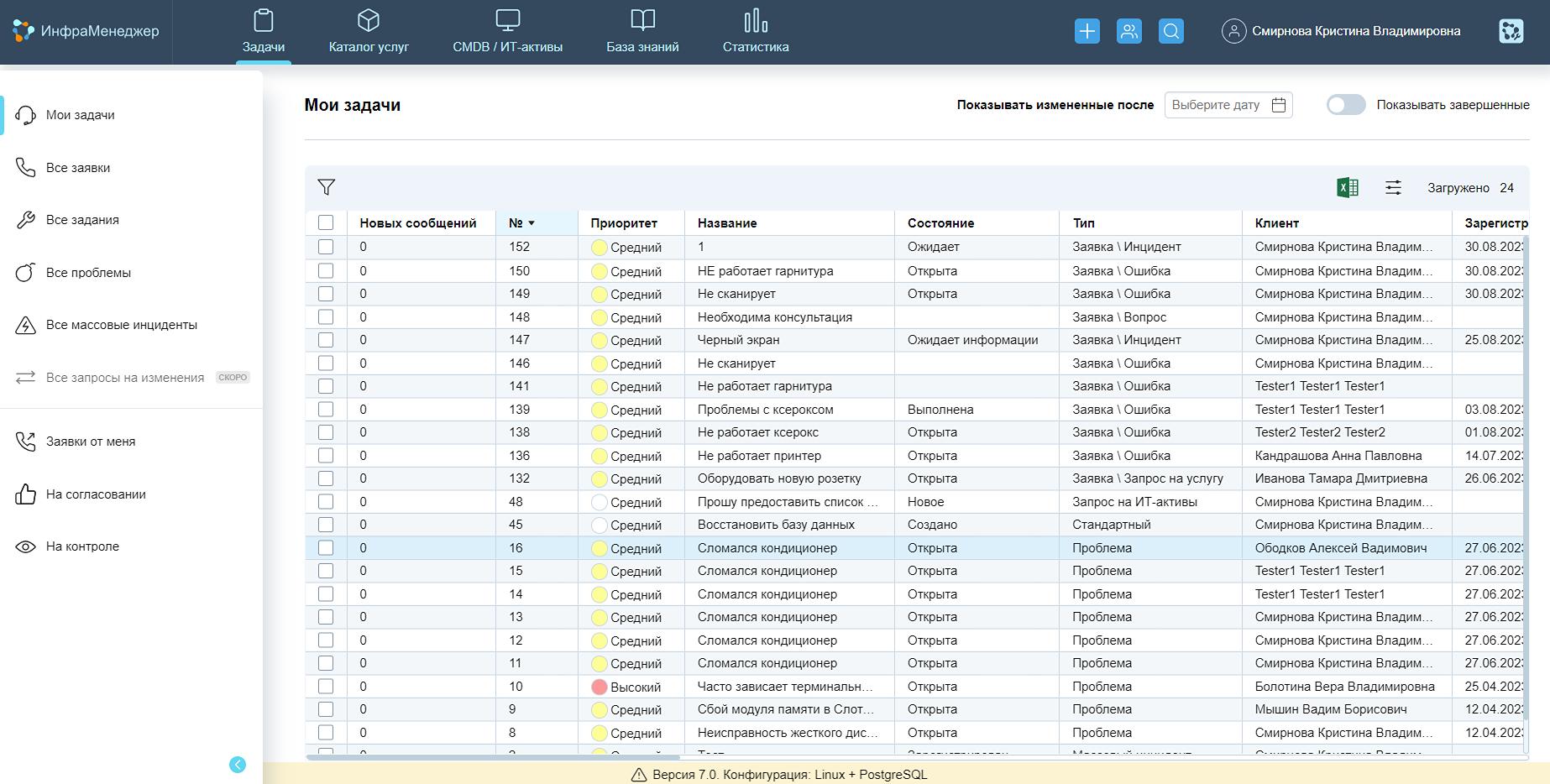Check the select-all checkbox in table header

pos(326,222)
